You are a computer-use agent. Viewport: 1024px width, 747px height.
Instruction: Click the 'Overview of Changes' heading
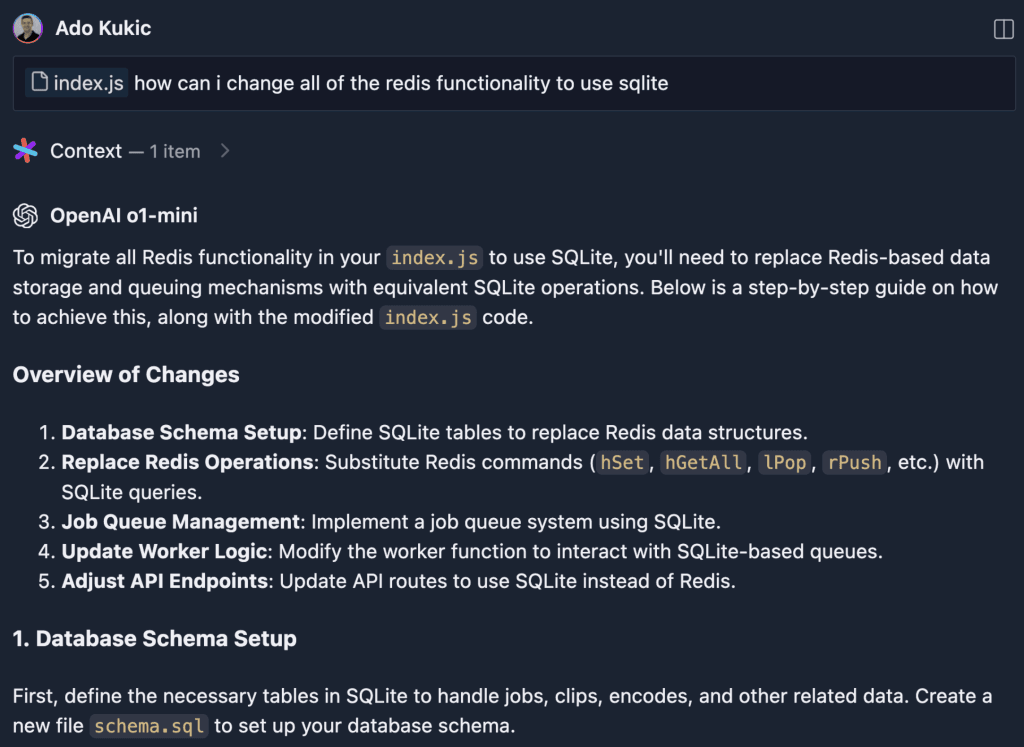(126, 375)
